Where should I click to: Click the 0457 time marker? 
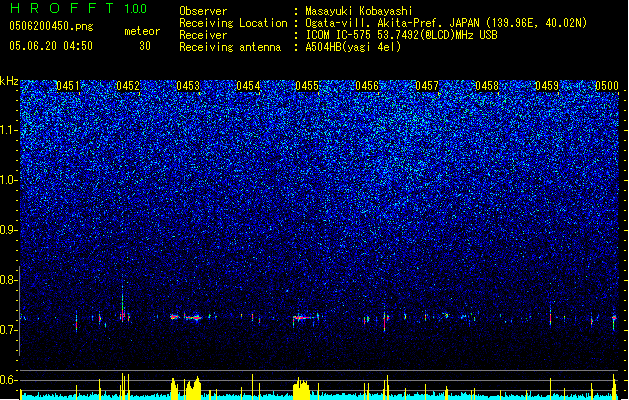427,86
